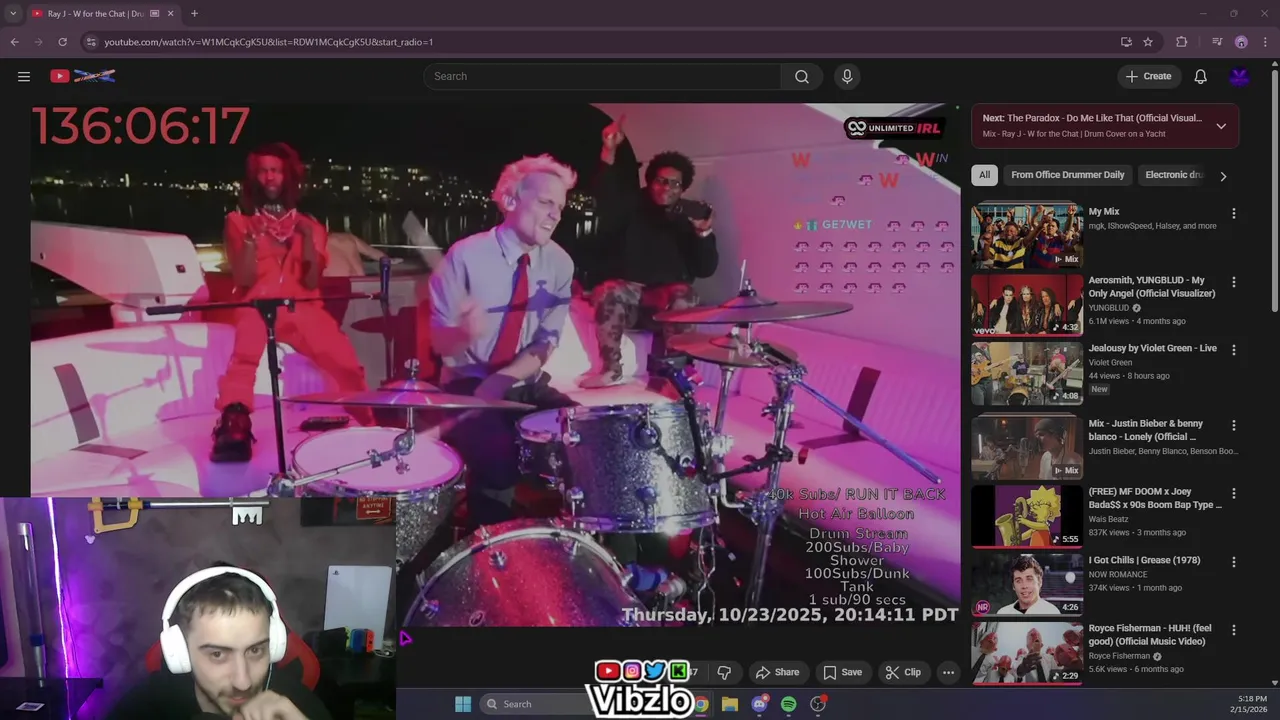The image size is (1280, 720).
Task: Click 'Wais Beatz' channel name
Action: pyautogui.click(x=1111, y=519)
